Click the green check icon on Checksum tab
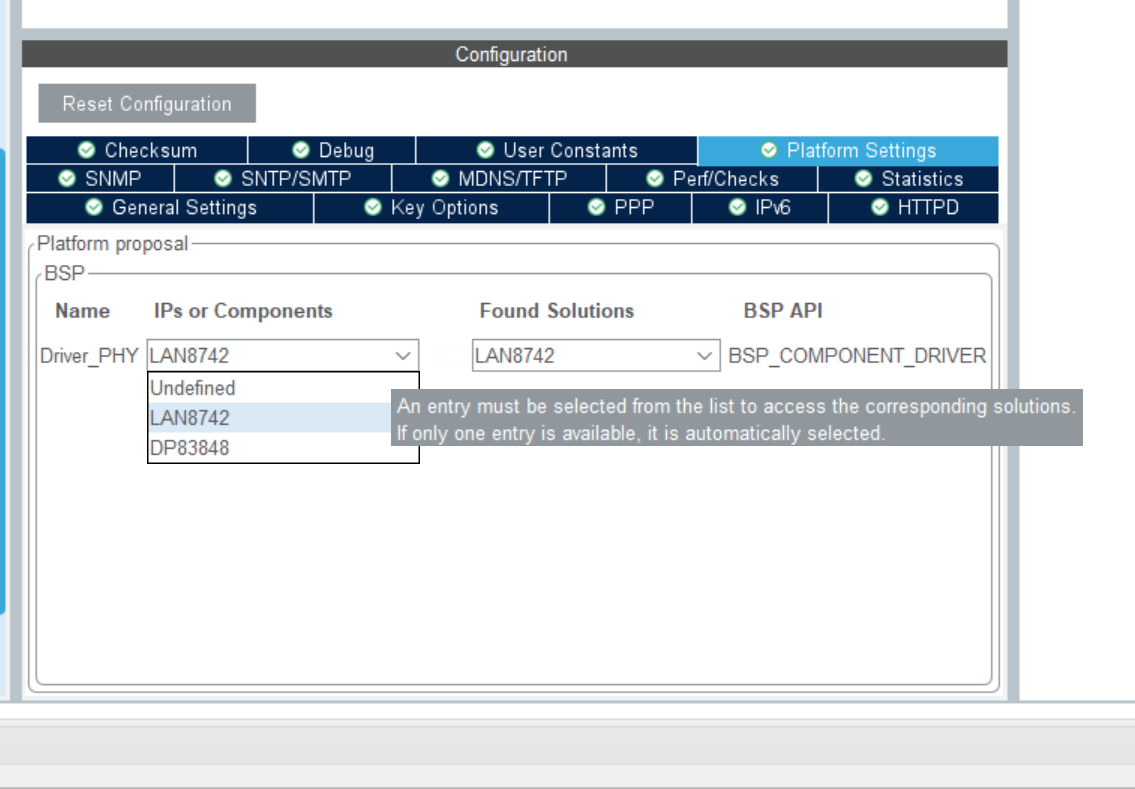Screen dimensions: 1135x789 [86, 150]
